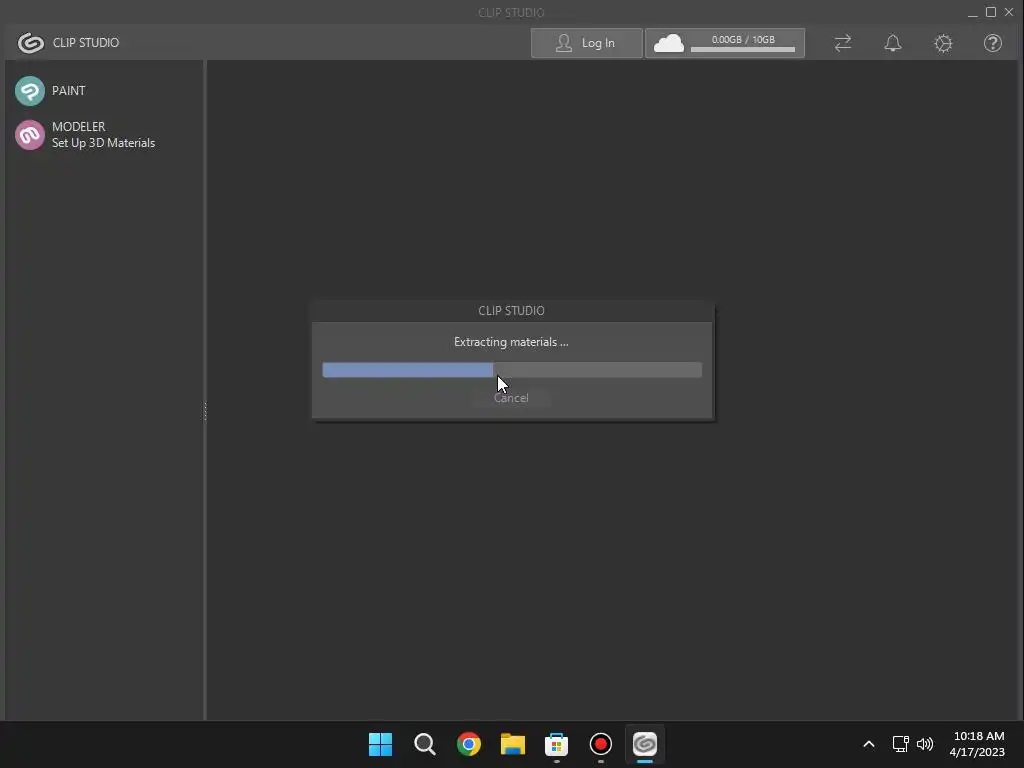Close the CLIP STUDIO window
The image size is (1024, 768).
point(1009,12)
